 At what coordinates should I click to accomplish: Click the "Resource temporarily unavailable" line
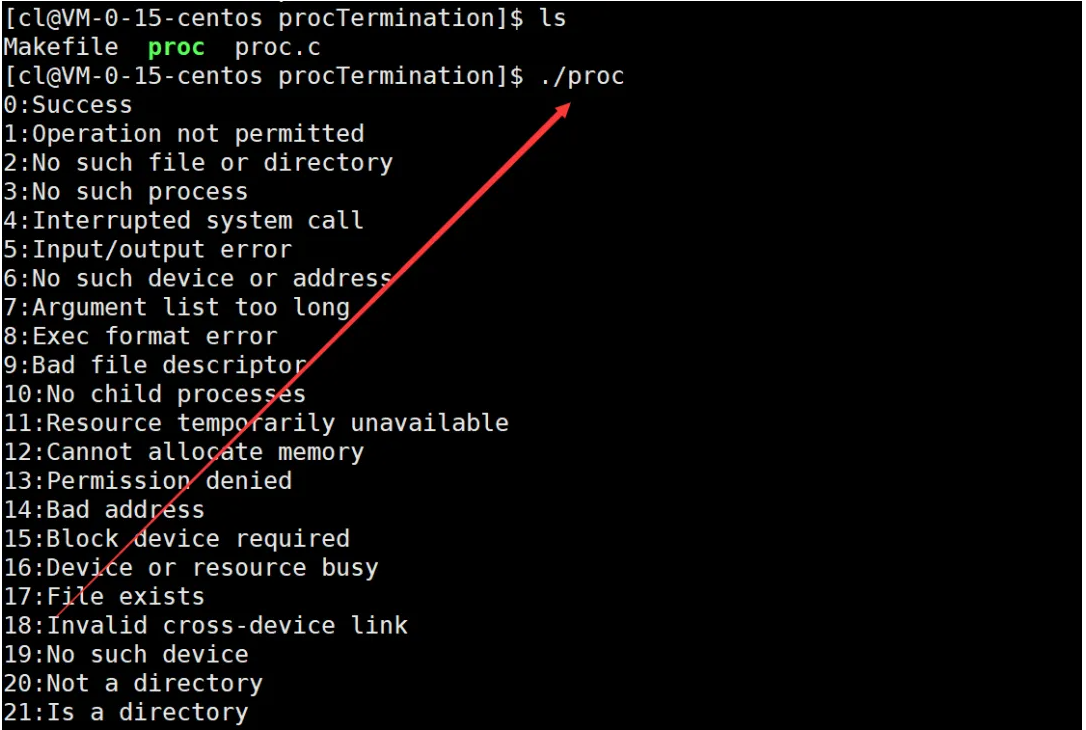pyautogui.click(x=256, y=424)
